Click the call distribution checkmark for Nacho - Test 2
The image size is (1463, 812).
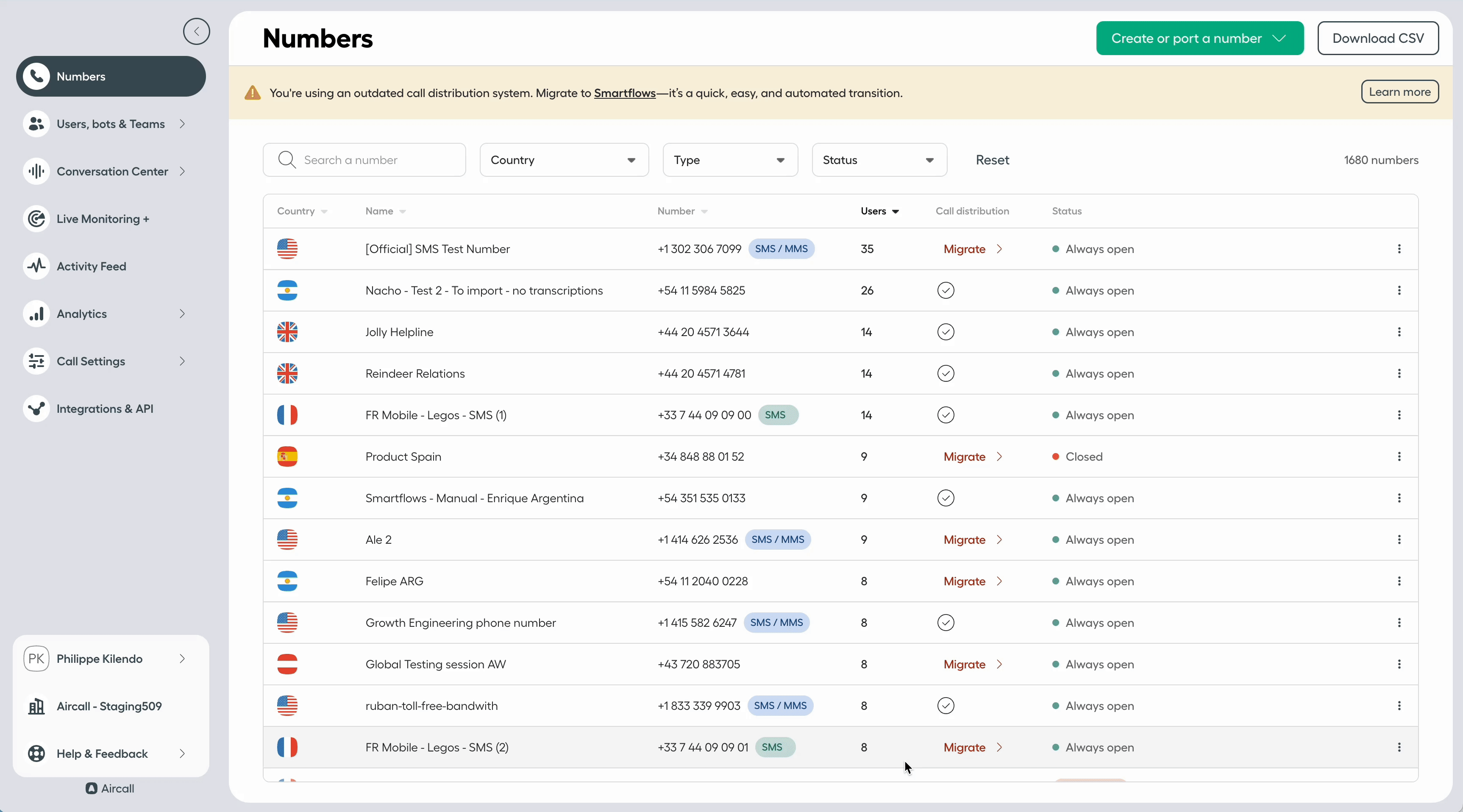[x=946, y=290]
